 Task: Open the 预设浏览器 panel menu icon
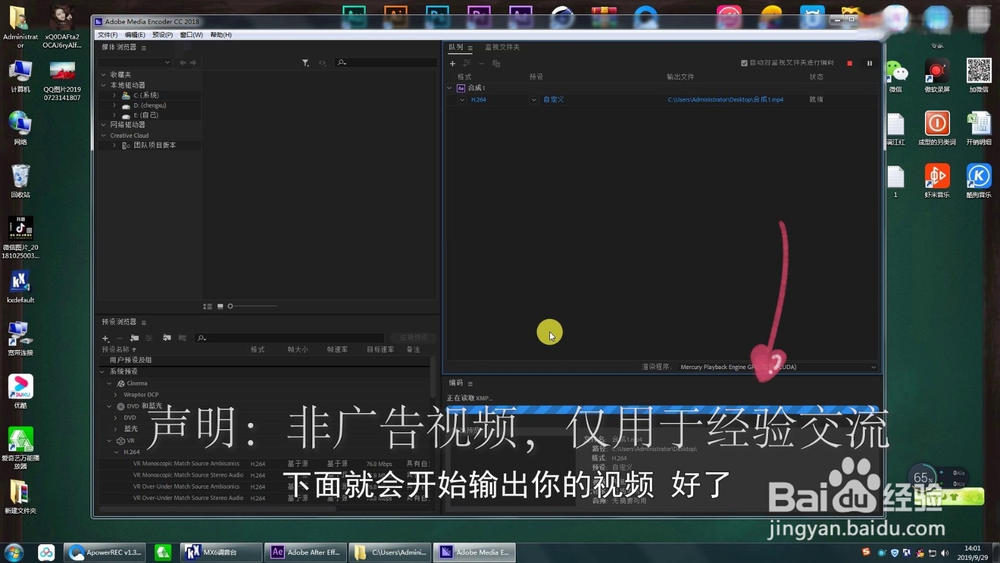pyautogui.click(x=144, y=323)
